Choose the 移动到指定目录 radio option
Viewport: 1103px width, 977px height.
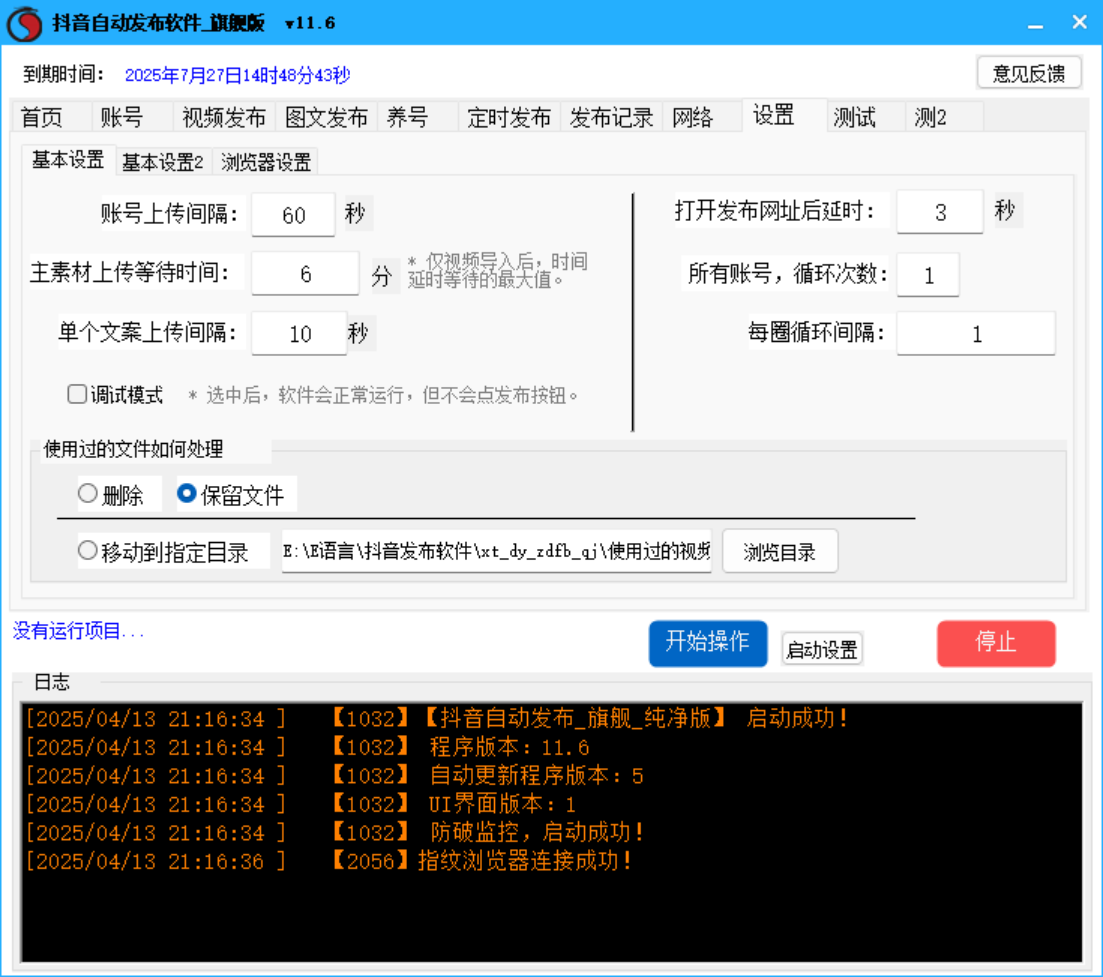[87, 550]
